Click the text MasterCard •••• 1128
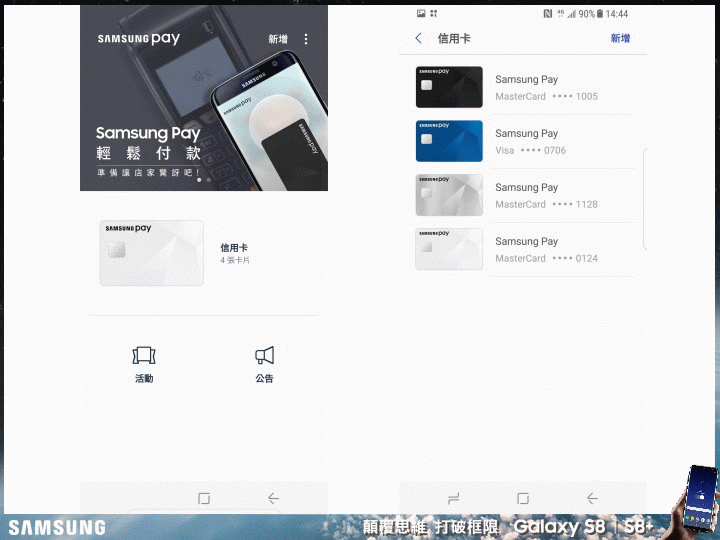720x540 pixels. 546,204
